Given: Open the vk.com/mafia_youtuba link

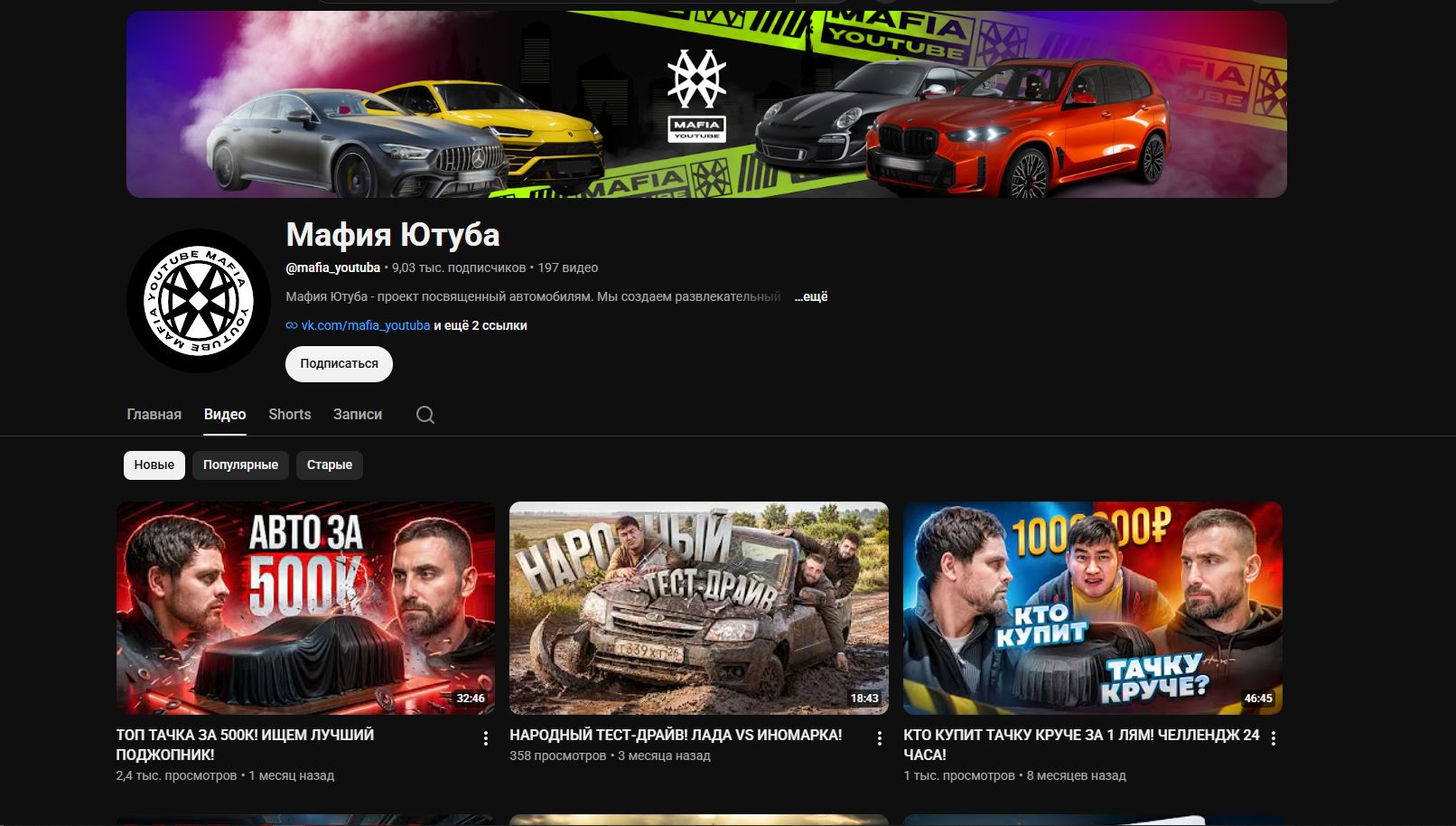Looking at the screenshot, I should [366, 325].
